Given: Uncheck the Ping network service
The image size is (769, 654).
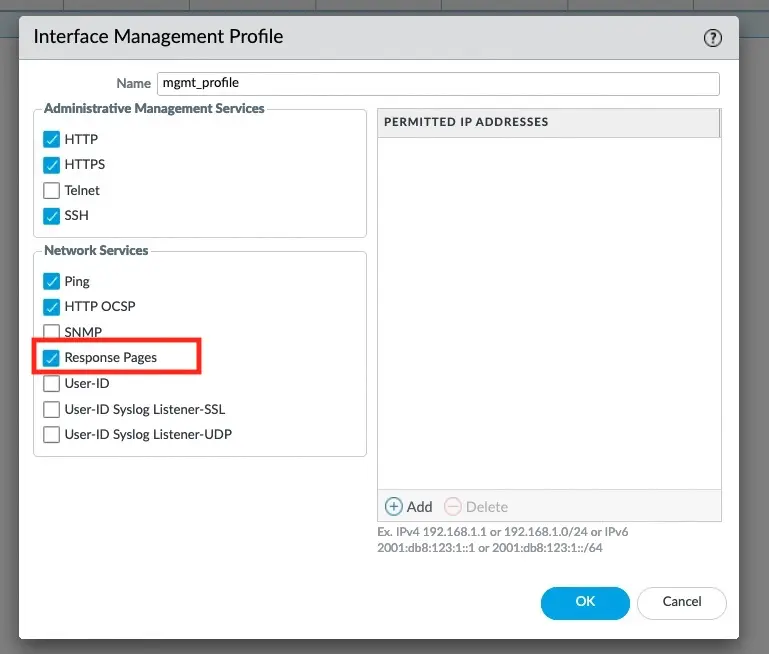Looking at the screenshot, I should 52,282.
